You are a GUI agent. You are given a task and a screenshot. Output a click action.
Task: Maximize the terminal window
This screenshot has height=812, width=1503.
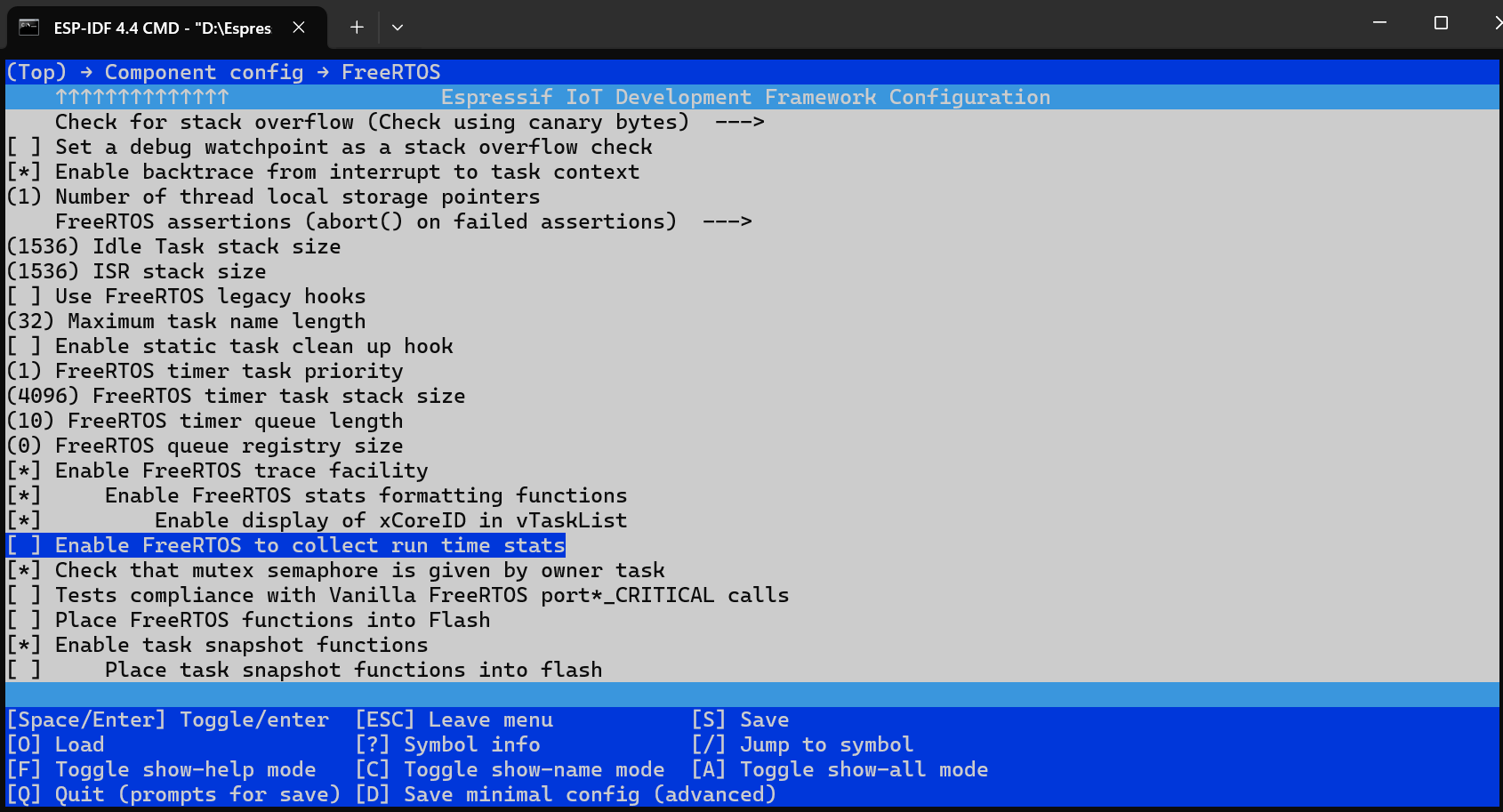[x=1442, y=23]
